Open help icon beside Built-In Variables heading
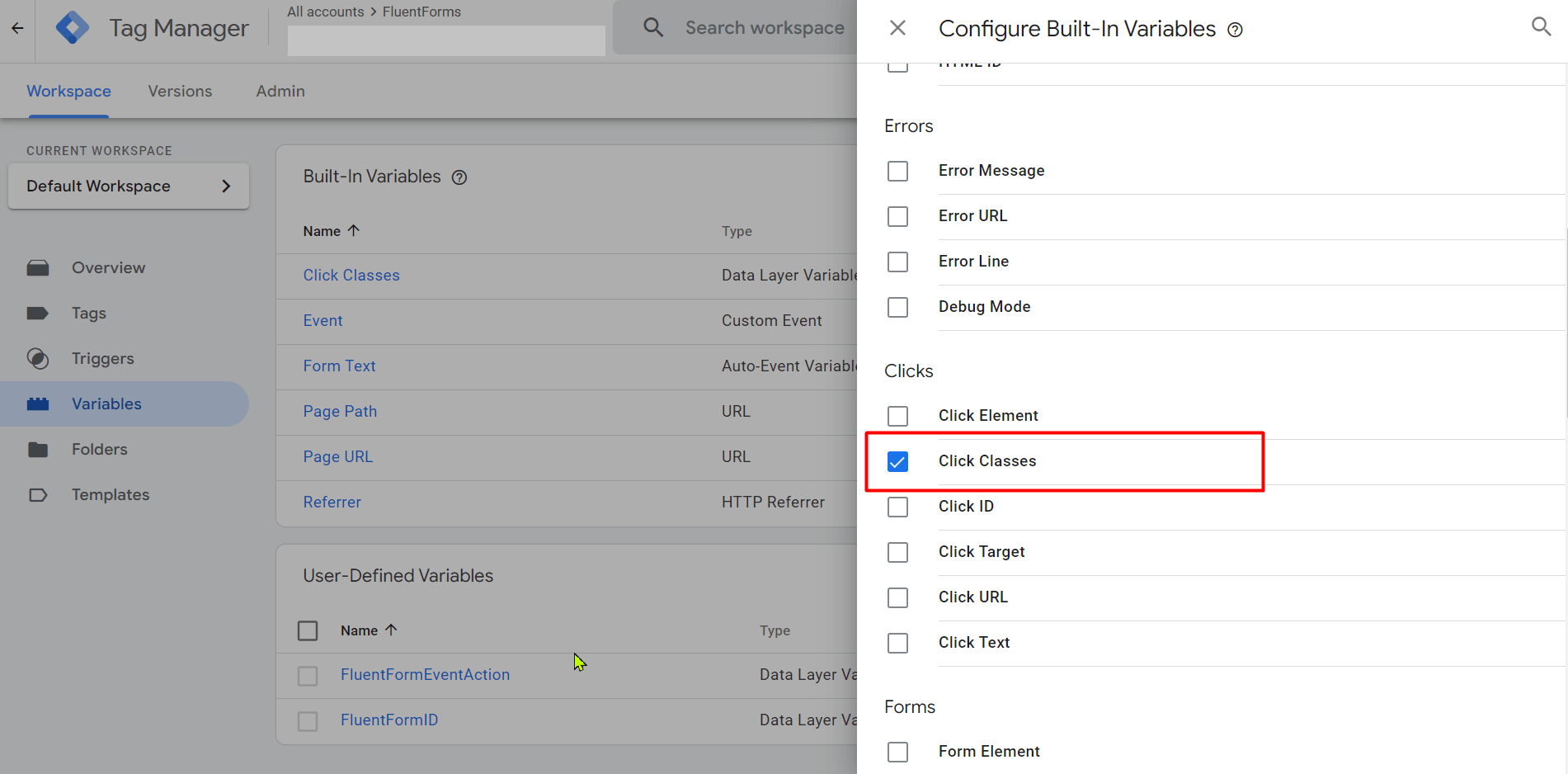The width and height of the screenshot is (1568, 774). (x=459, y=177)
